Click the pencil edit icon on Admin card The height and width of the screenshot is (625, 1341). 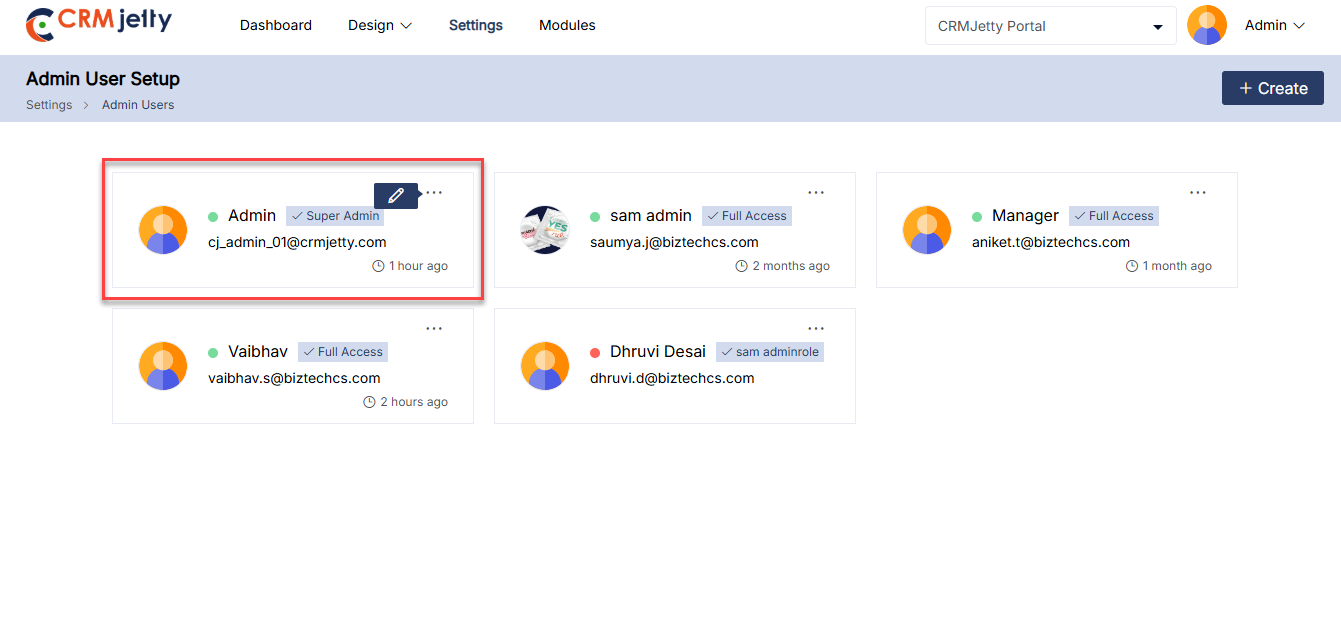(x=396, y=196)
